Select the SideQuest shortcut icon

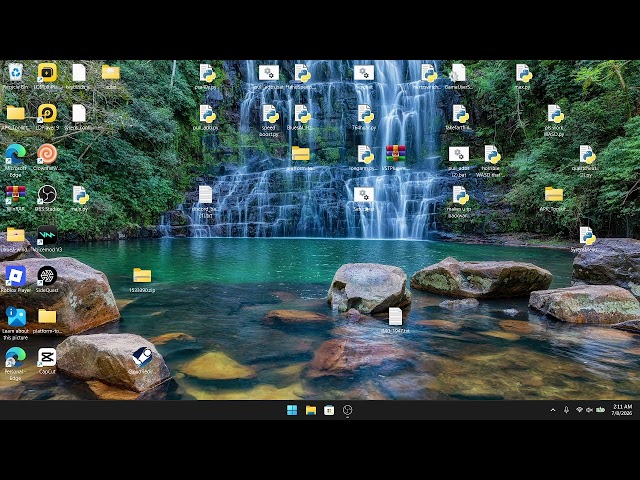pyautogui.click(x=47, y=280)
